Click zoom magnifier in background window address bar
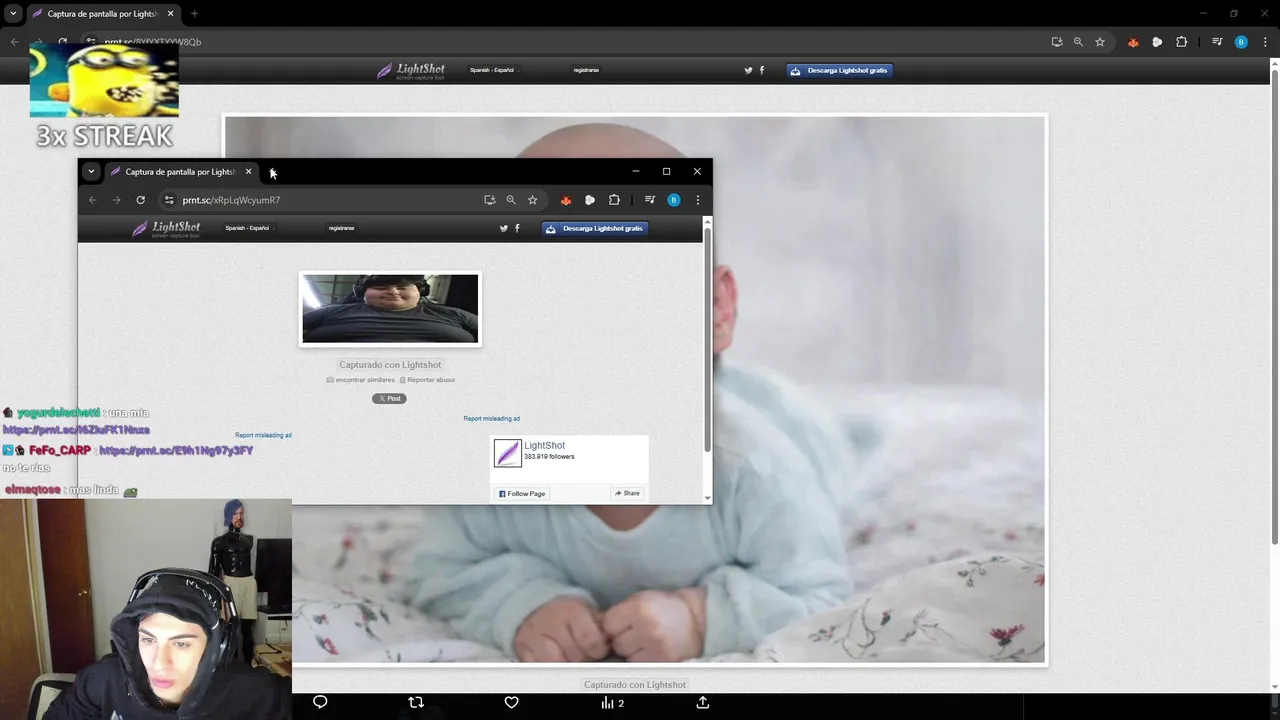This screenshot has width=1280, height=720. (1078, 42)
